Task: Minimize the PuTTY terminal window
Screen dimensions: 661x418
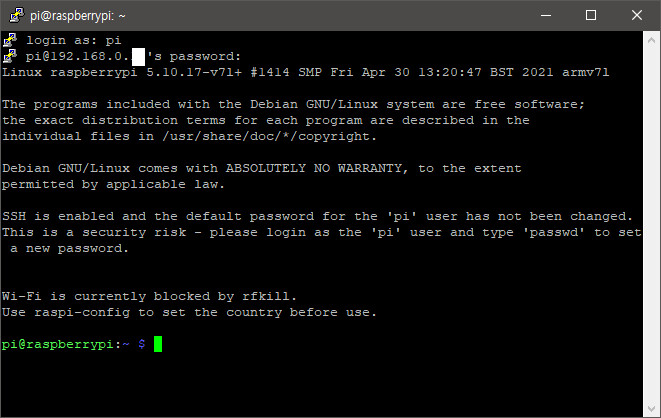Action: [x=544, y=15]
